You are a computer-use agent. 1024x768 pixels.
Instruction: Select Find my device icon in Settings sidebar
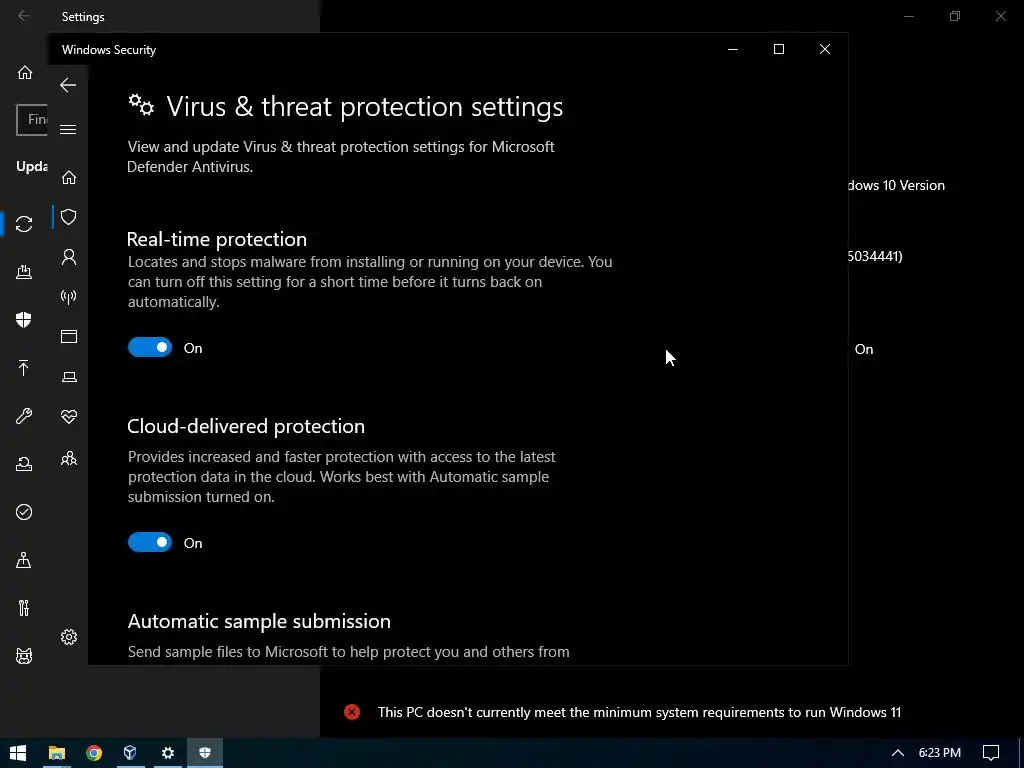(x=24, y=560)
